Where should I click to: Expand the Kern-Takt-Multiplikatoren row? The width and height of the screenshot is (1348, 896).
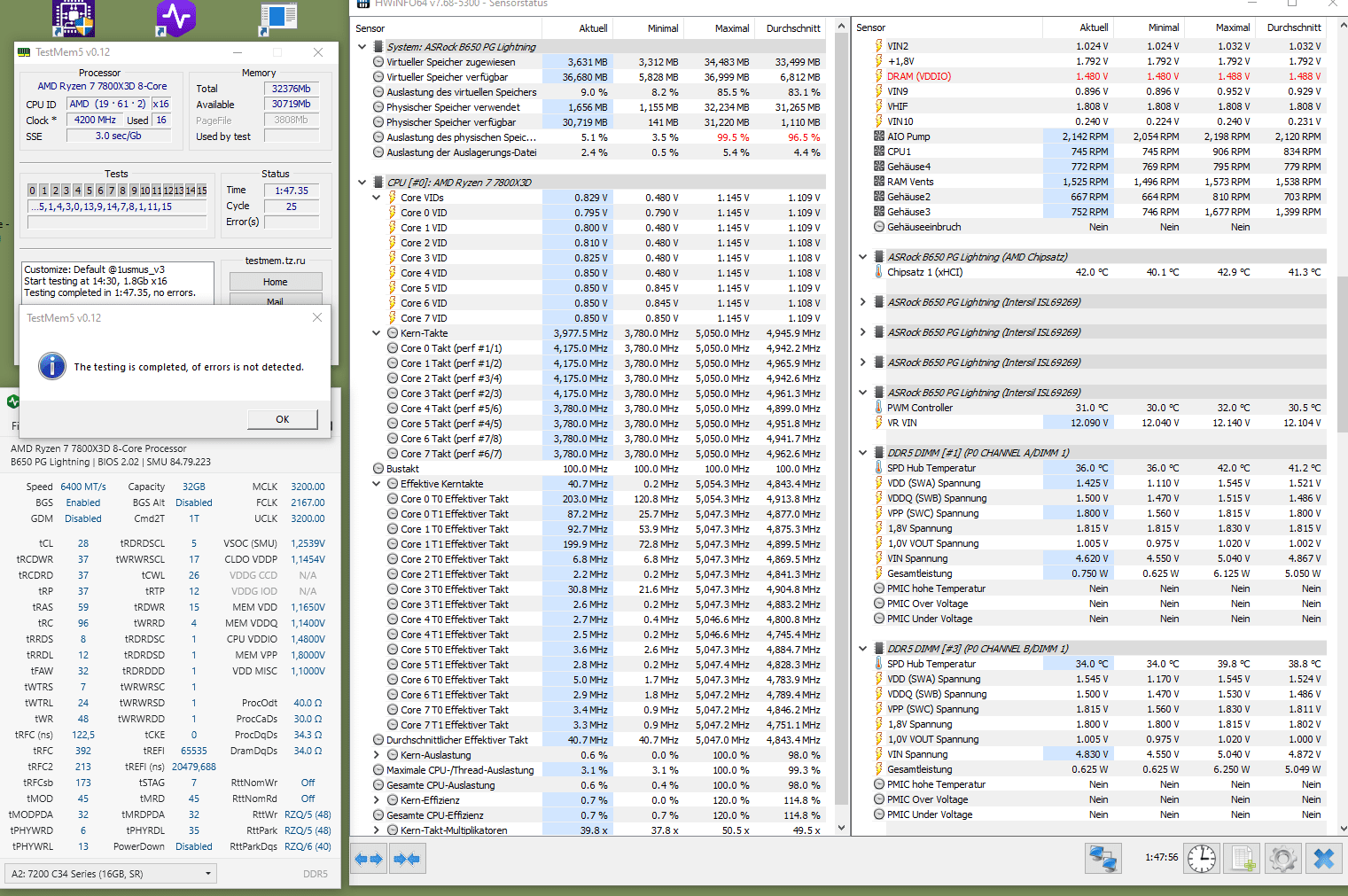[377, 830]
